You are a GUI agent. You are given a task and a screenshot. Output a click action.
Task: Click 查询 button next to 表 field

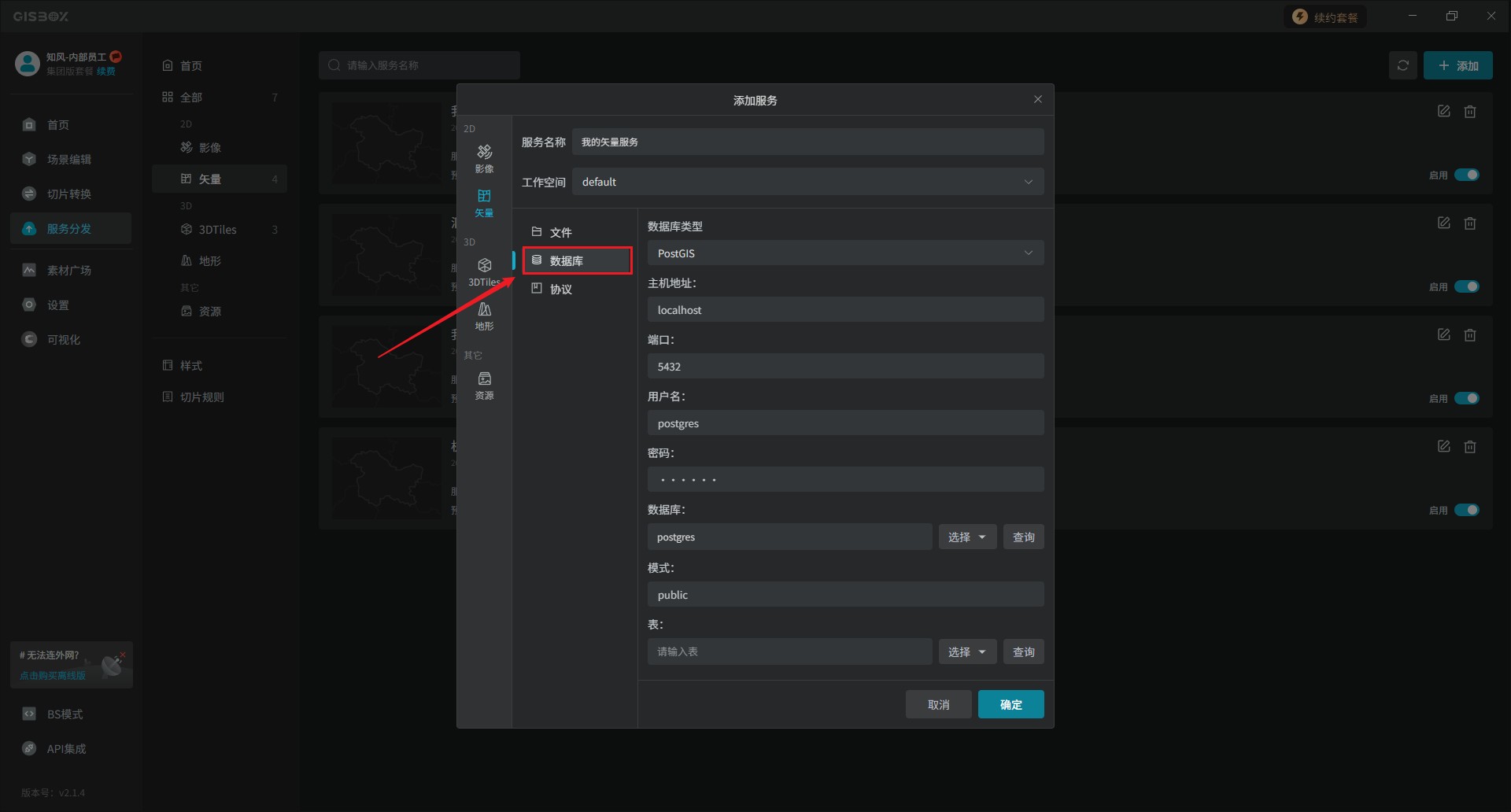(1023, 651)
